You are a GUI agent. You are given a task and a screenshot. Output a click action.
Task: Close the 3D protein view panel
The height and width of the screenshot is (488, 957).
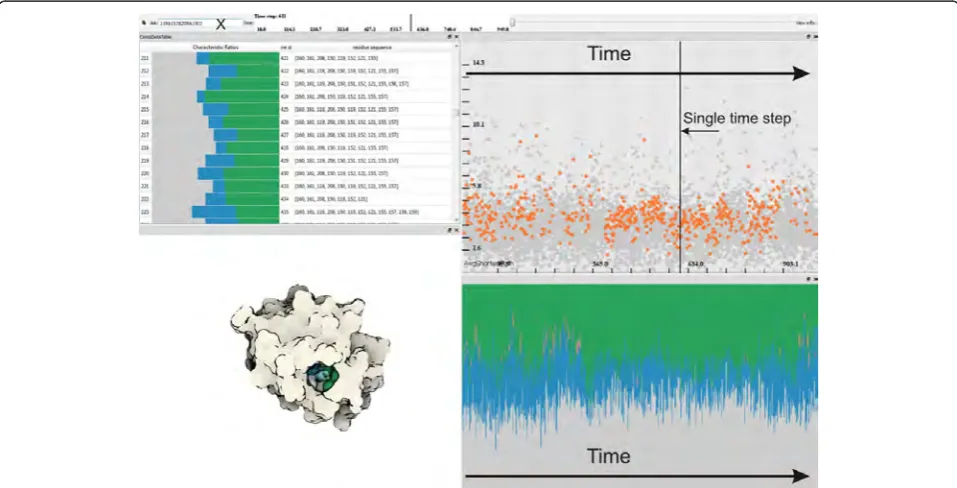click(x=457, y=231)
